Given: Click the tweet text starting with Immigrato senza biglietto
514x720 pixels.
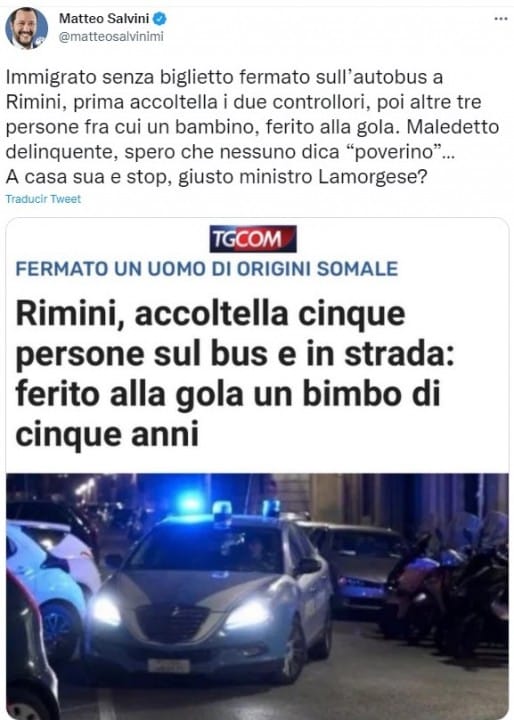Looking at the screenshot, I should click(252, 127).
